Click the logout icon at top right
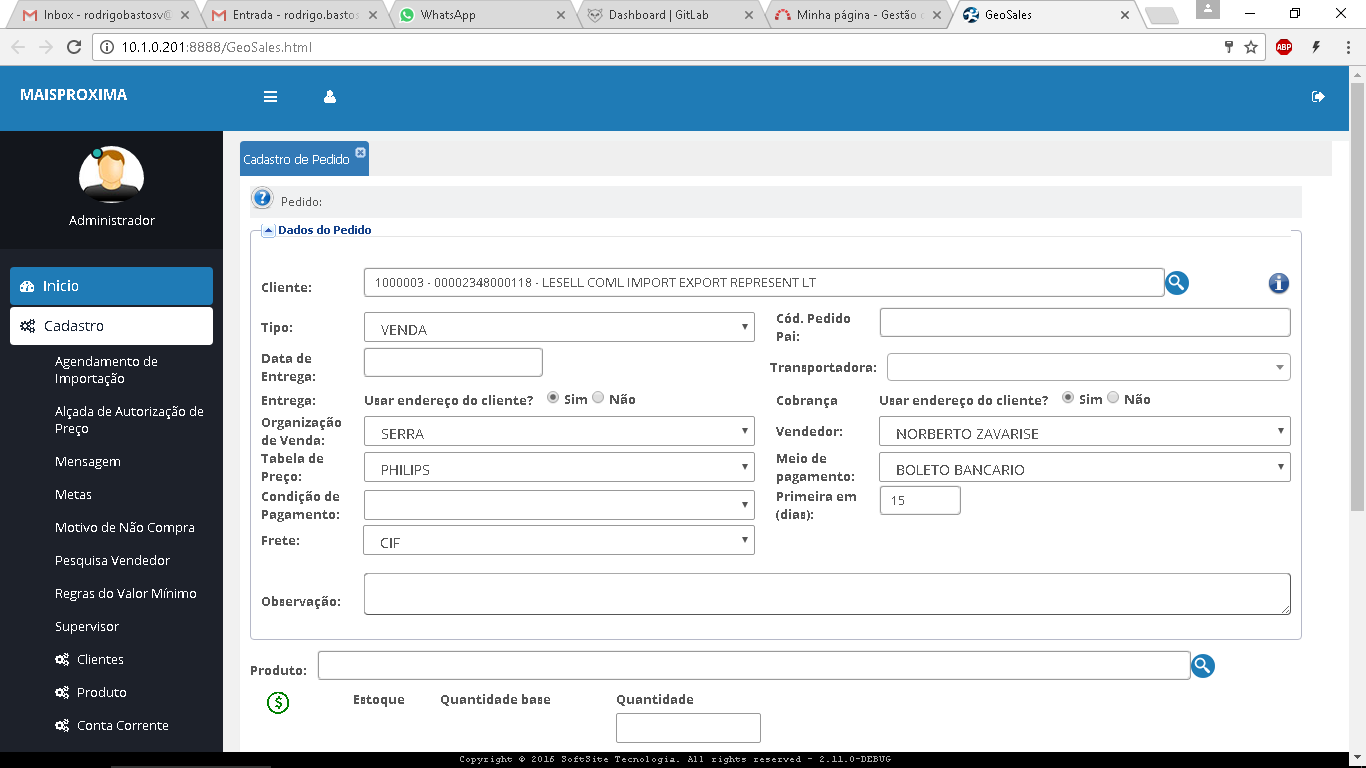Image resolution: width=1366 pixels, height=768 pixels. [x=1318, y=96]
